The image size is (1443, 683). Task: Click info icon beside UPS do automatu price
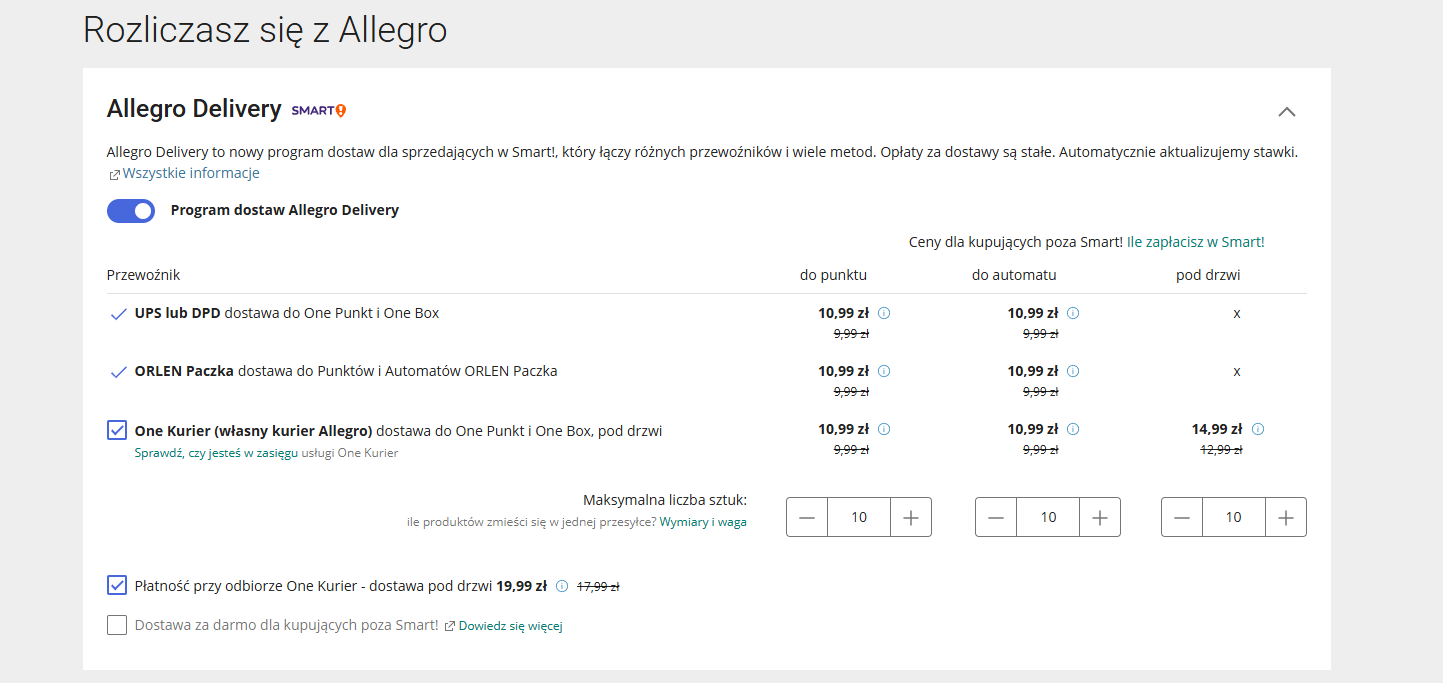1072,313
